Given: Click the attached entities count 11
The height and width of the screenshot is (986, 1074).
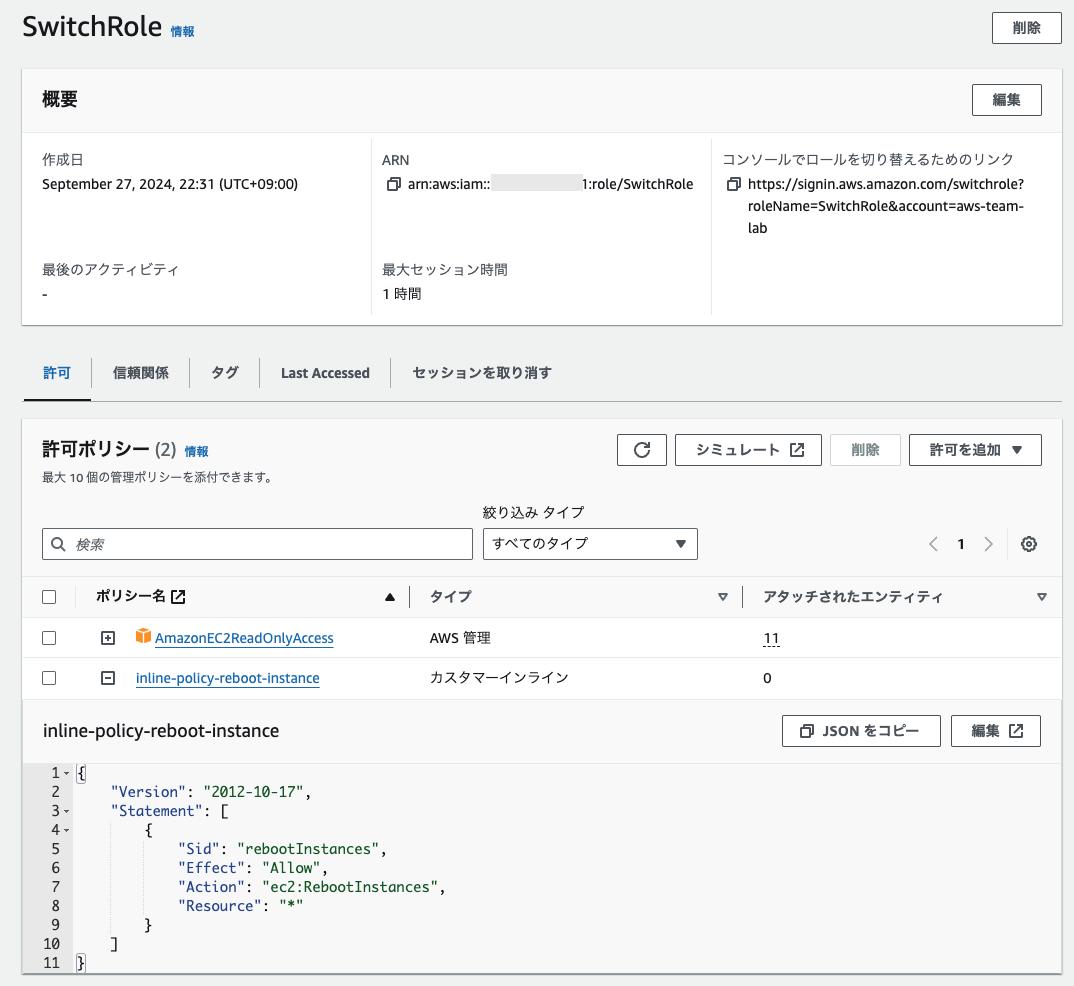Looking at the screenshot, I should coord(771,638).
